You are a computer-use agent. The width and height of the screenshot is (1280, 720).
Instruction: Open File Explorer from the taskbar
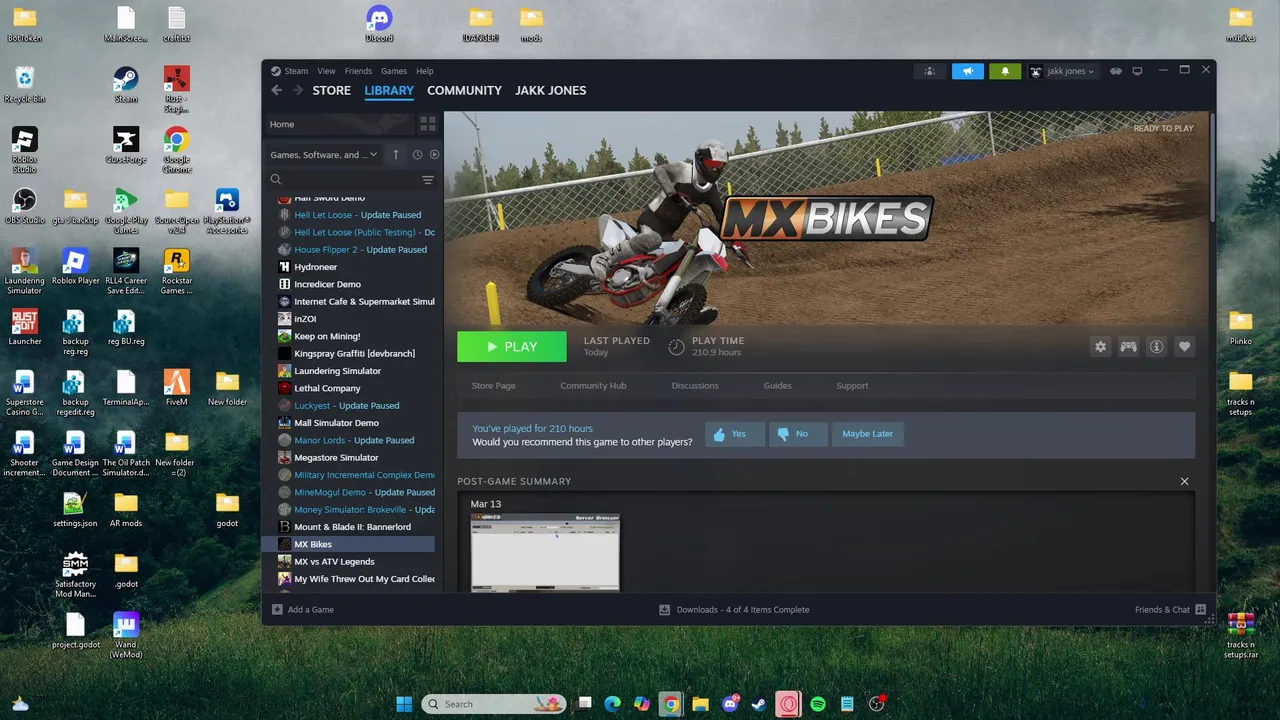click(700, 704)
